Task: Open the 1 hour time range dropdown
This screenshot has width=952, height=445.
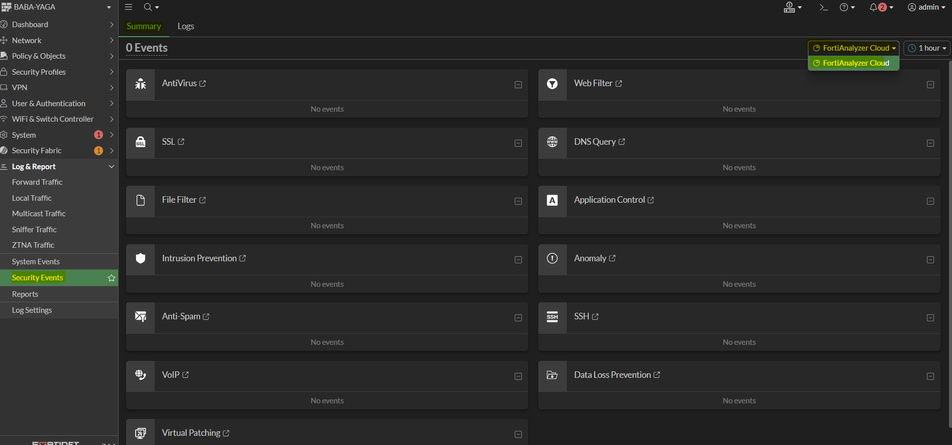Action: click(926, 48)
